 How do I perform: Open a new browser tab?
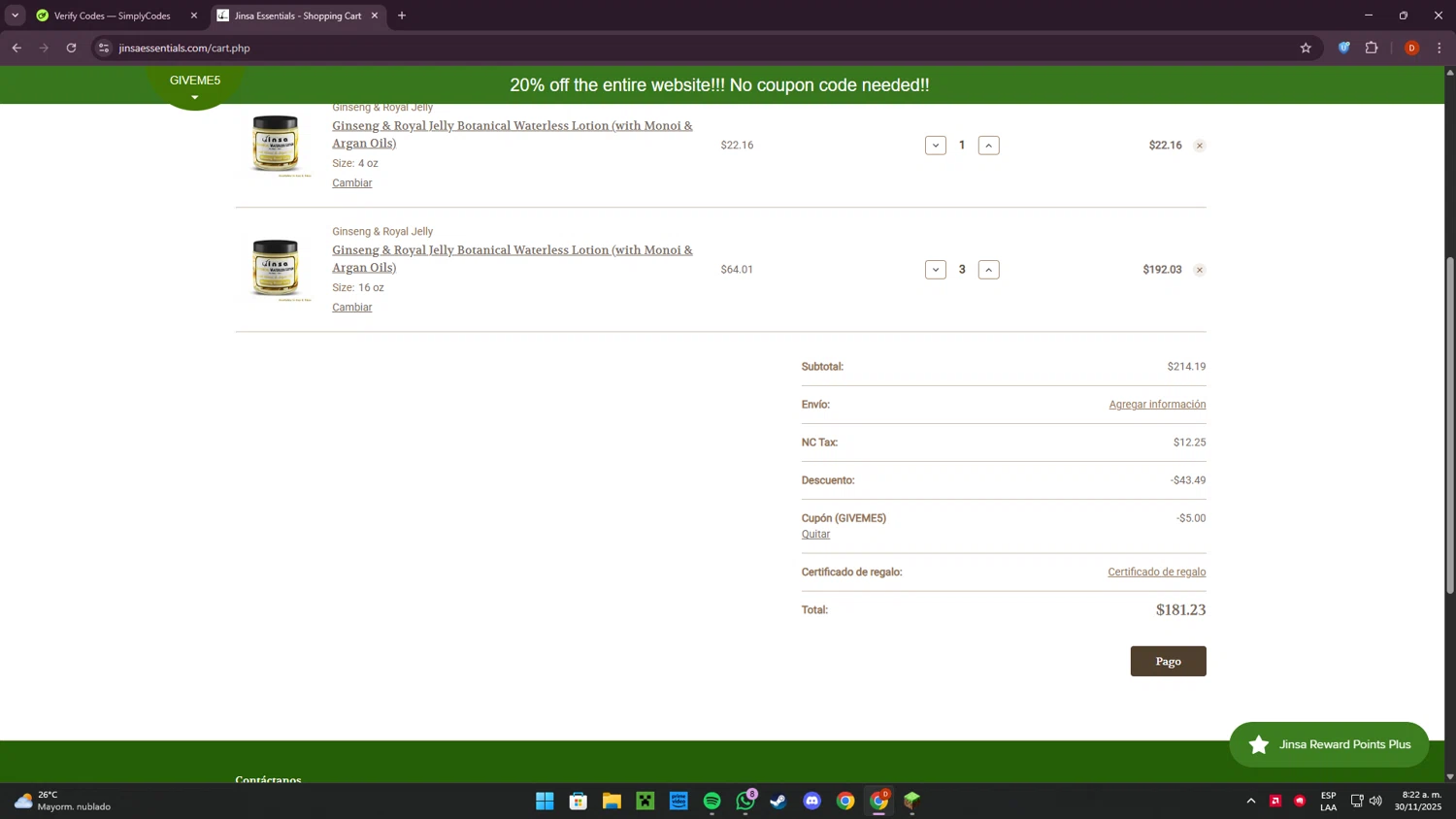402,16
